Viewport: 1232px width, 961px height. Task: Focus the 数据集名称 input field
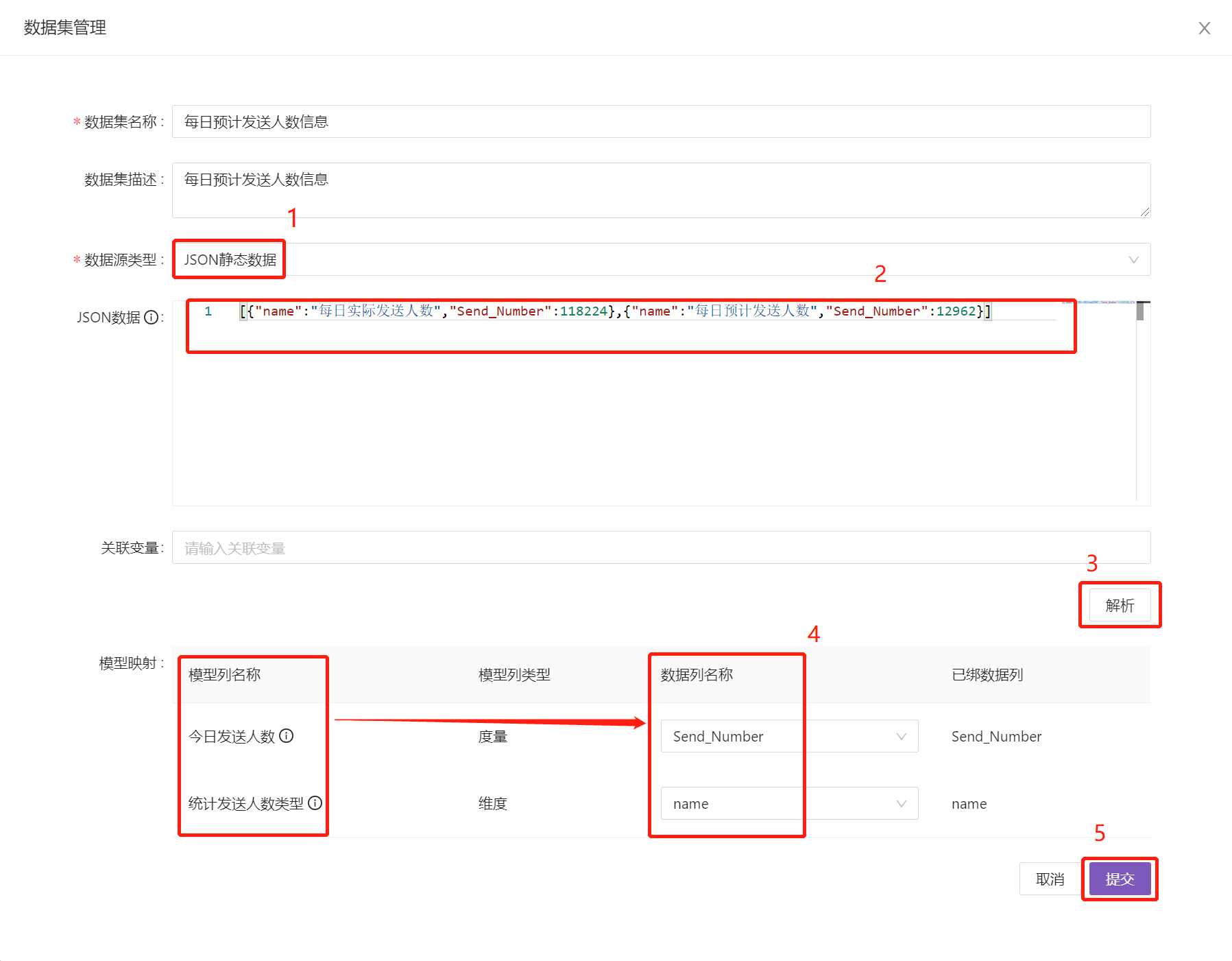[661, 121]
